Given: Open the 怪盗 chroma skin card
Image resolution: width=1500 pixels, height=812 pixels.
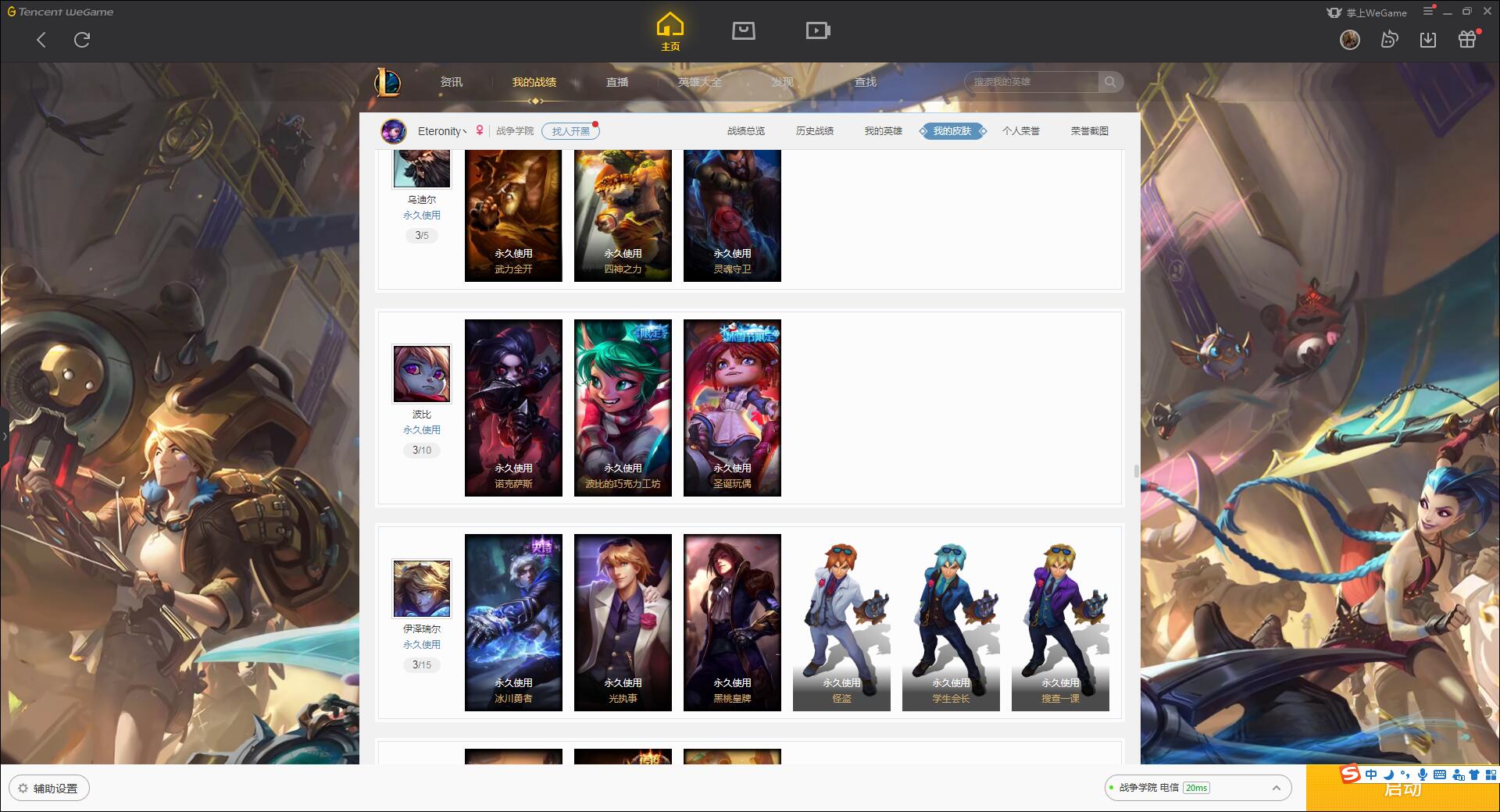Looking at the screenshot, I should tap(841, 622).
